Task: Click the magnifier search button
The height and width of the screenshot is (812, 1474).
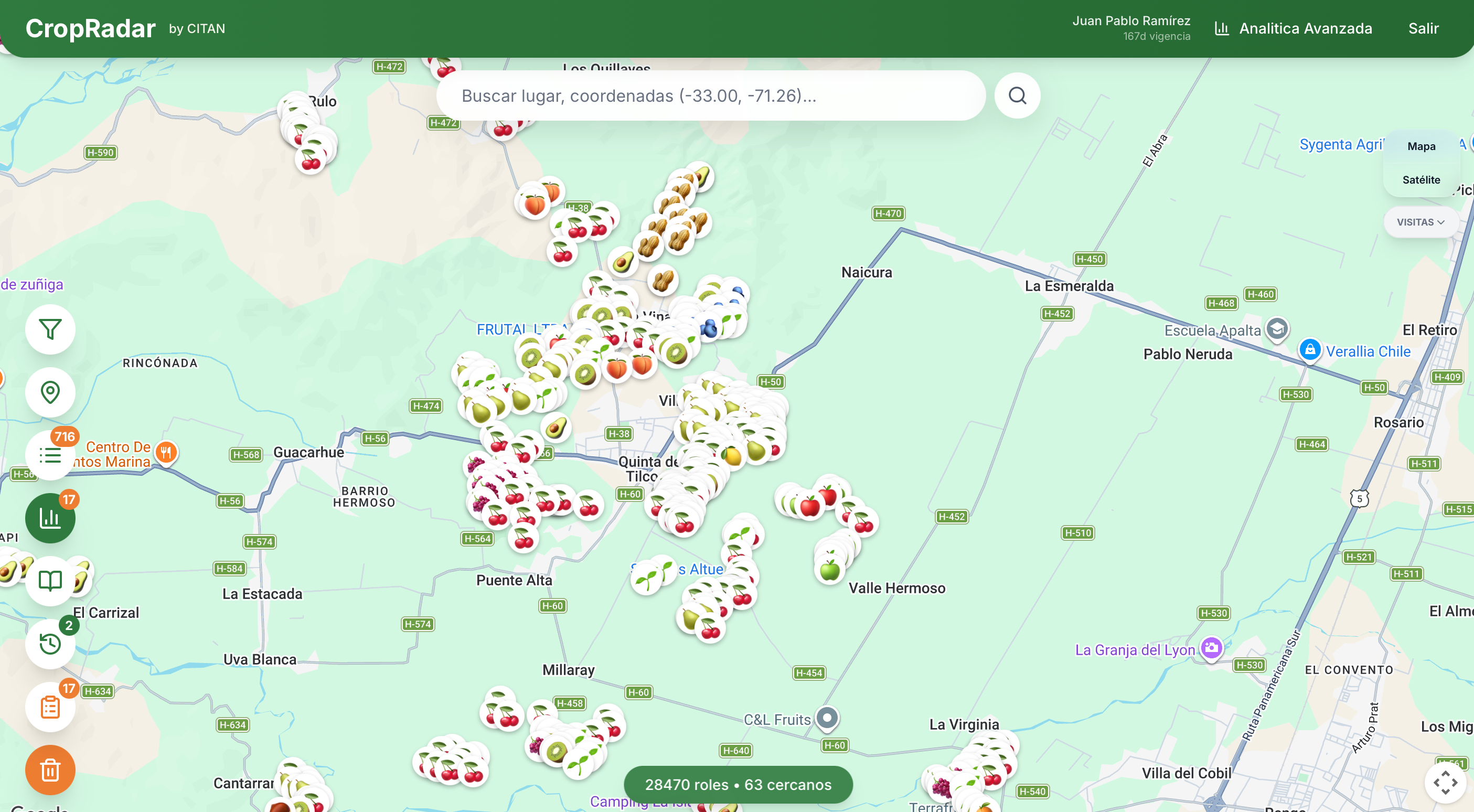Action: (1017, 95)
